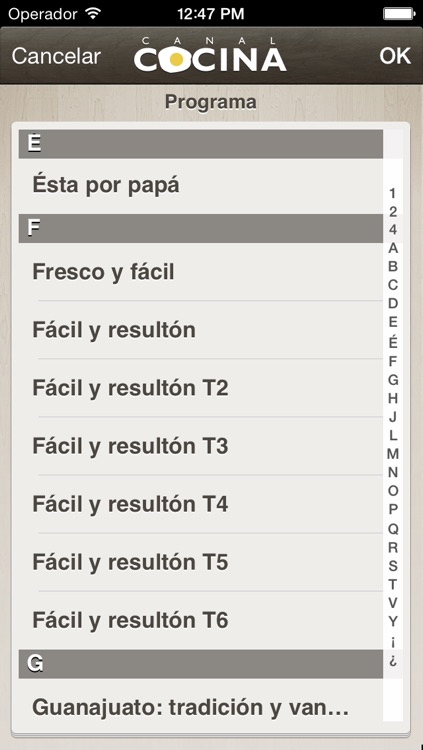Tap the Wi-Fi status icon
The image size is (423, 750).
[92, 13]
